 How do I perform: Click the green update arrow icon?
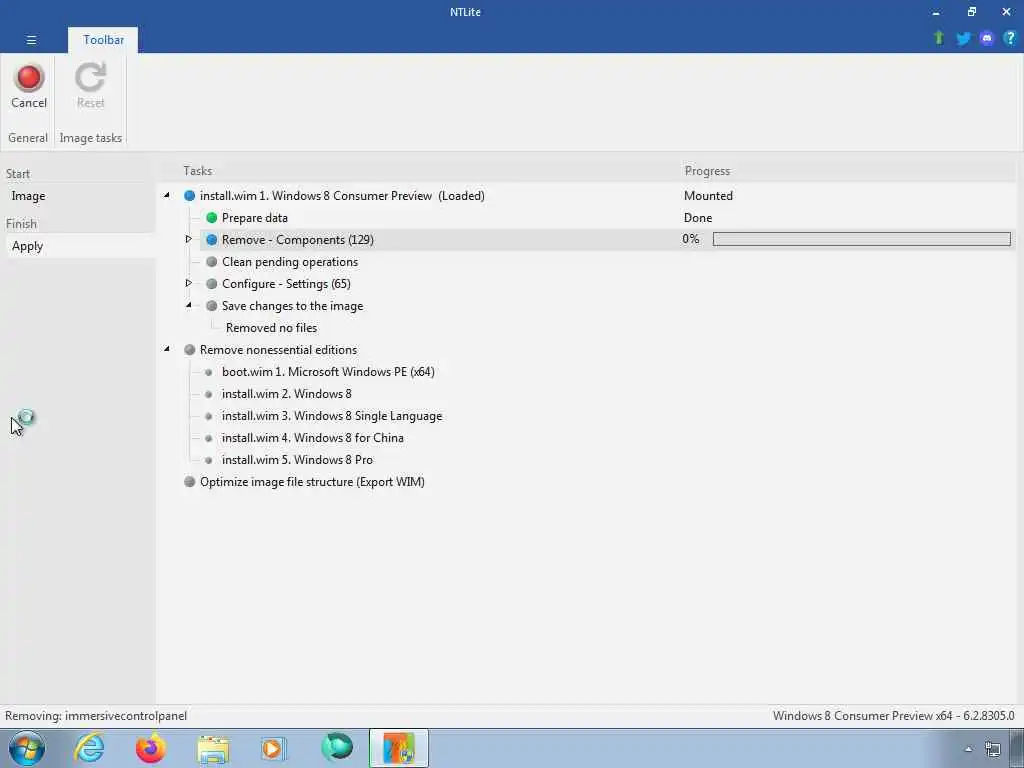click(x=939, y=38)
